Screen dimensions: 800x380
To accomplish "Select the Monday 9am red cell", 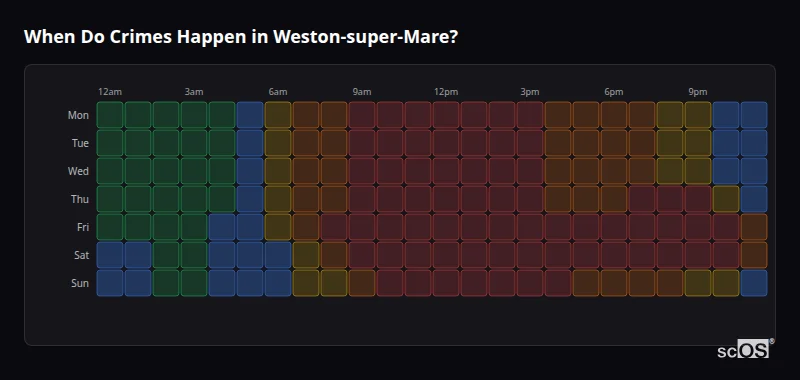I will (x=362, y=115).
